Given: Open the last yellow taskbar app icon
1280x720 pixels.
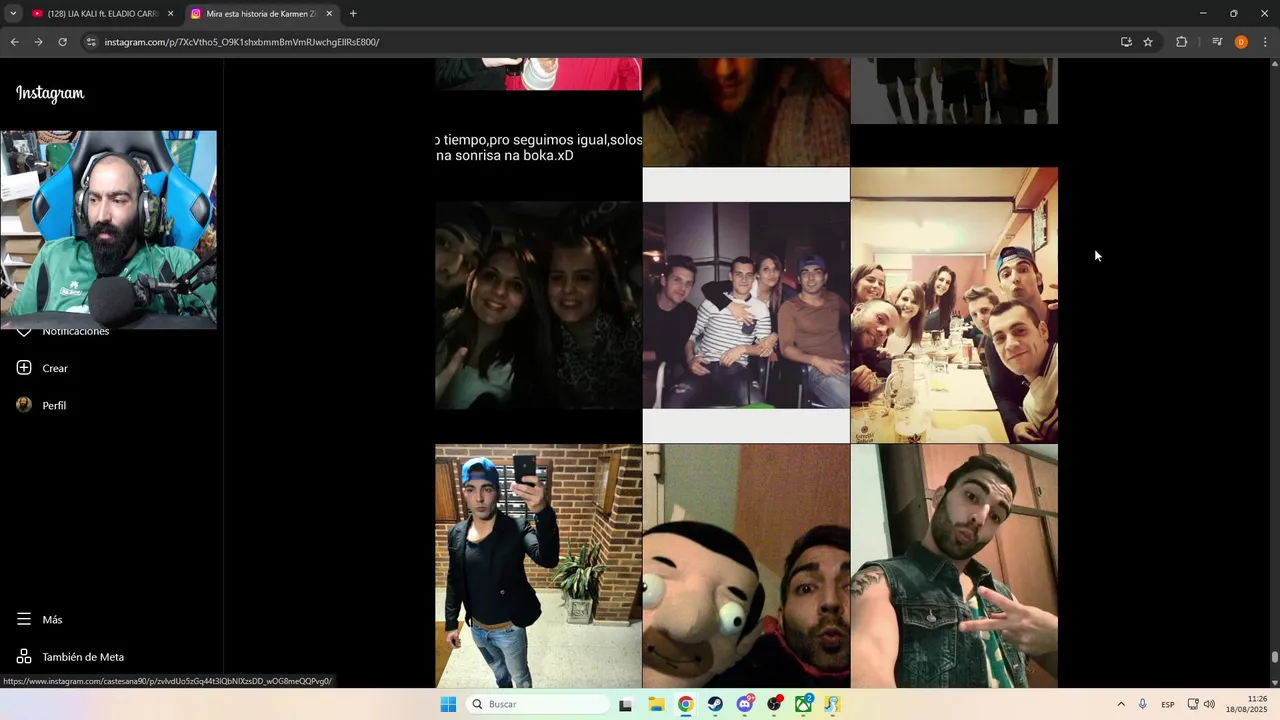Looking at the screenshot, I should pyautogui.click(x=832, y=704).
